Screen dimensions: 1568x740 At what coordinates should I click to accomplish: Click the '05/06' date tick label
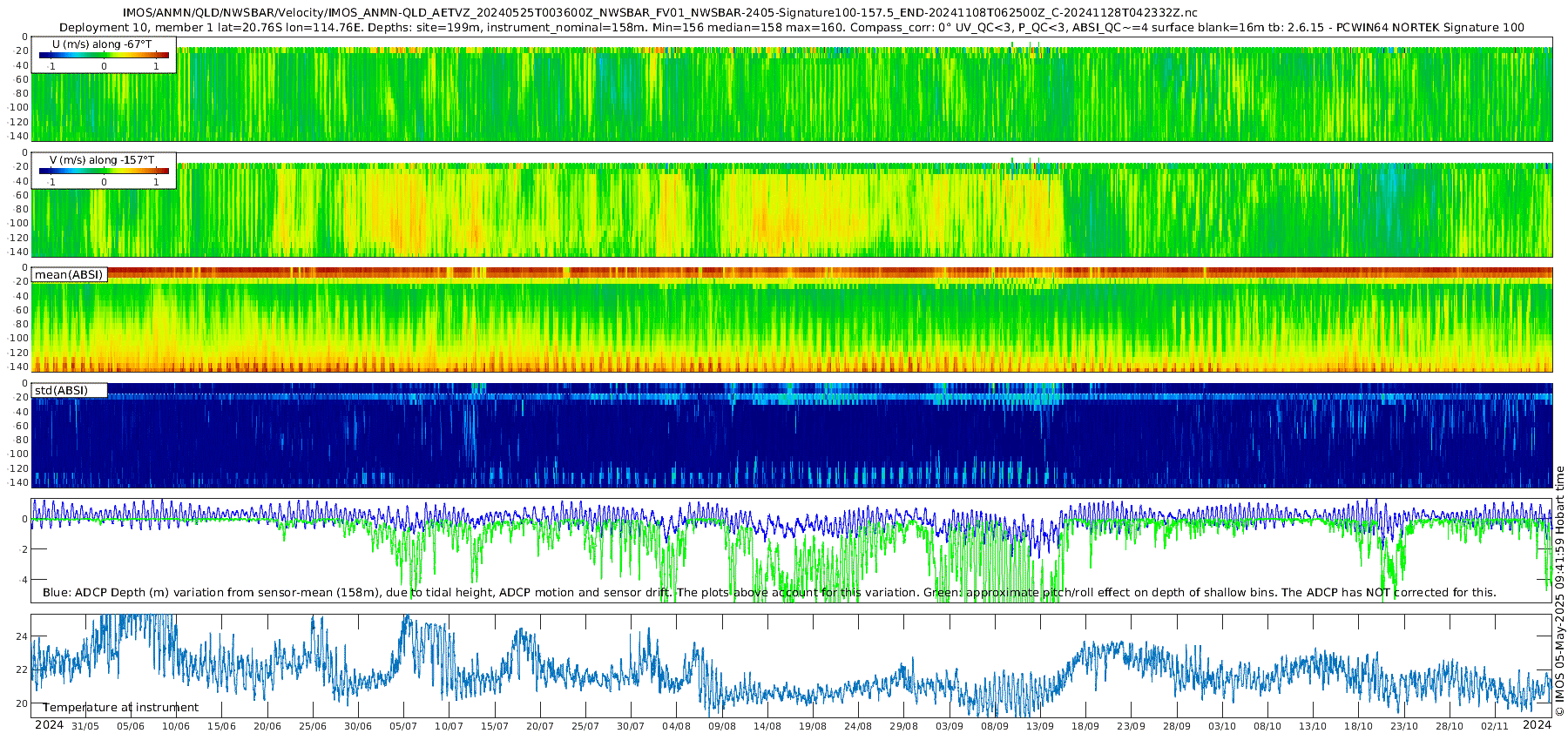pos(131,726)
